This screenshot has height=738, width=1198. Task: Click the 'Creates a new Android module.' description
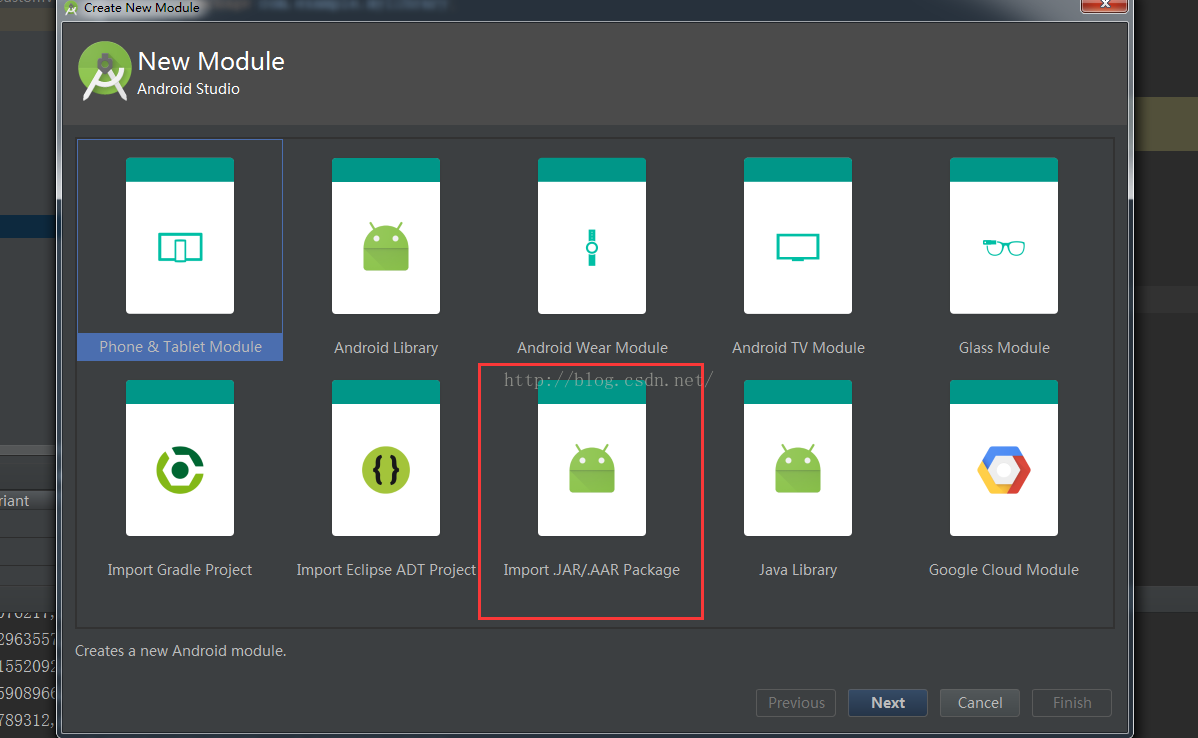click(180, 651)
